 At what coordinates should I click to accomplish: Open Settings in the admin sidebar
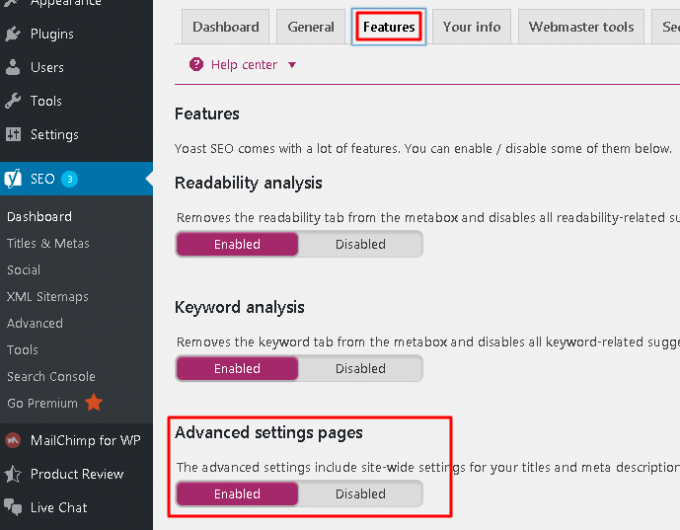(76, 134)
